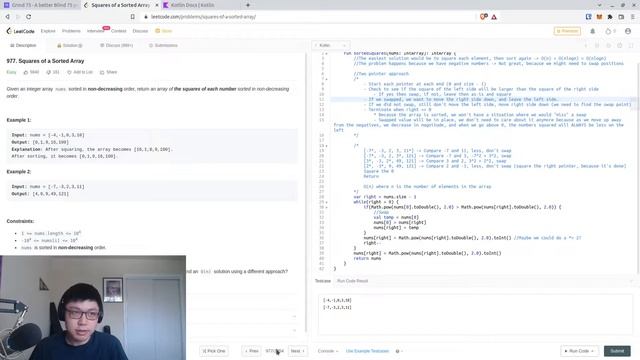The width and height of the screenshot is (640, 360).
Task: Click the return nums line in editor
Action: 367,258
